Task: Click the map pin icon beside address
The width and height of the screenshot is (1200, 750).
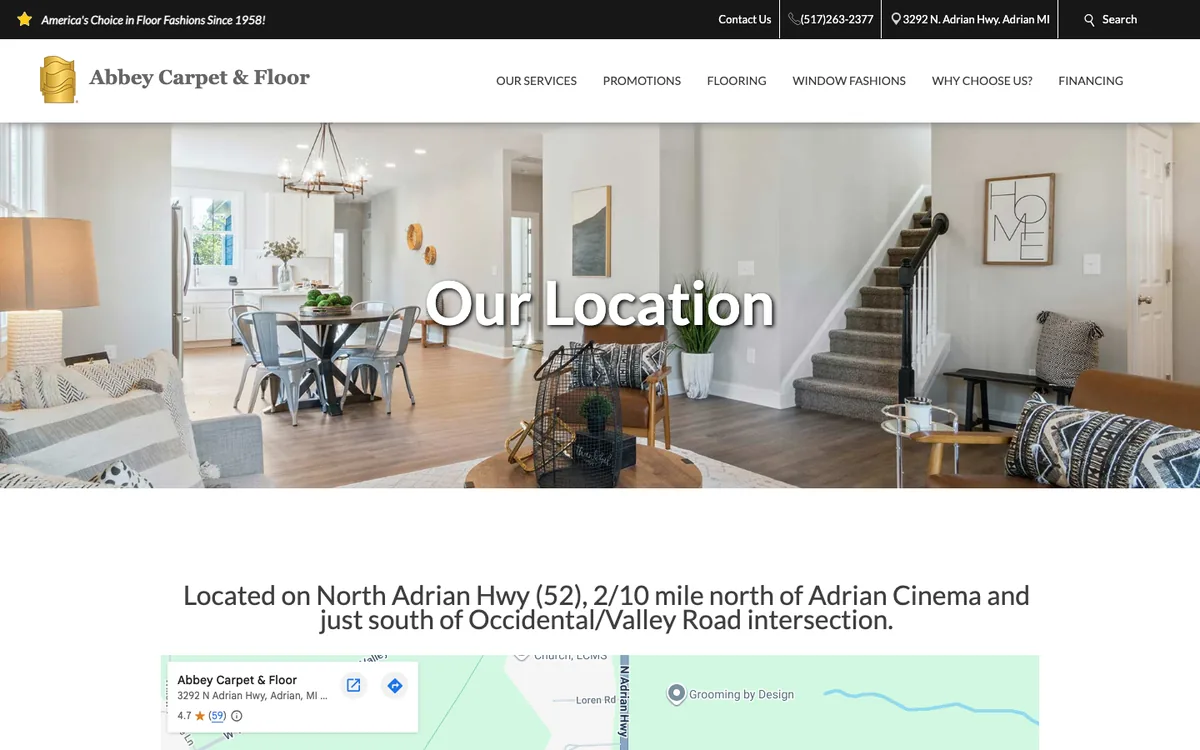Action: pyautogui.click(x=896, y=19)
